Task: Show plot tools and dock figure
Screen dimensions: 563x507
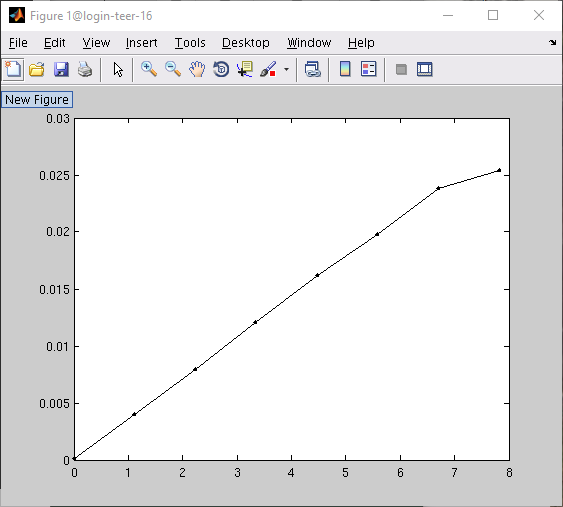Action: (424, 69)
